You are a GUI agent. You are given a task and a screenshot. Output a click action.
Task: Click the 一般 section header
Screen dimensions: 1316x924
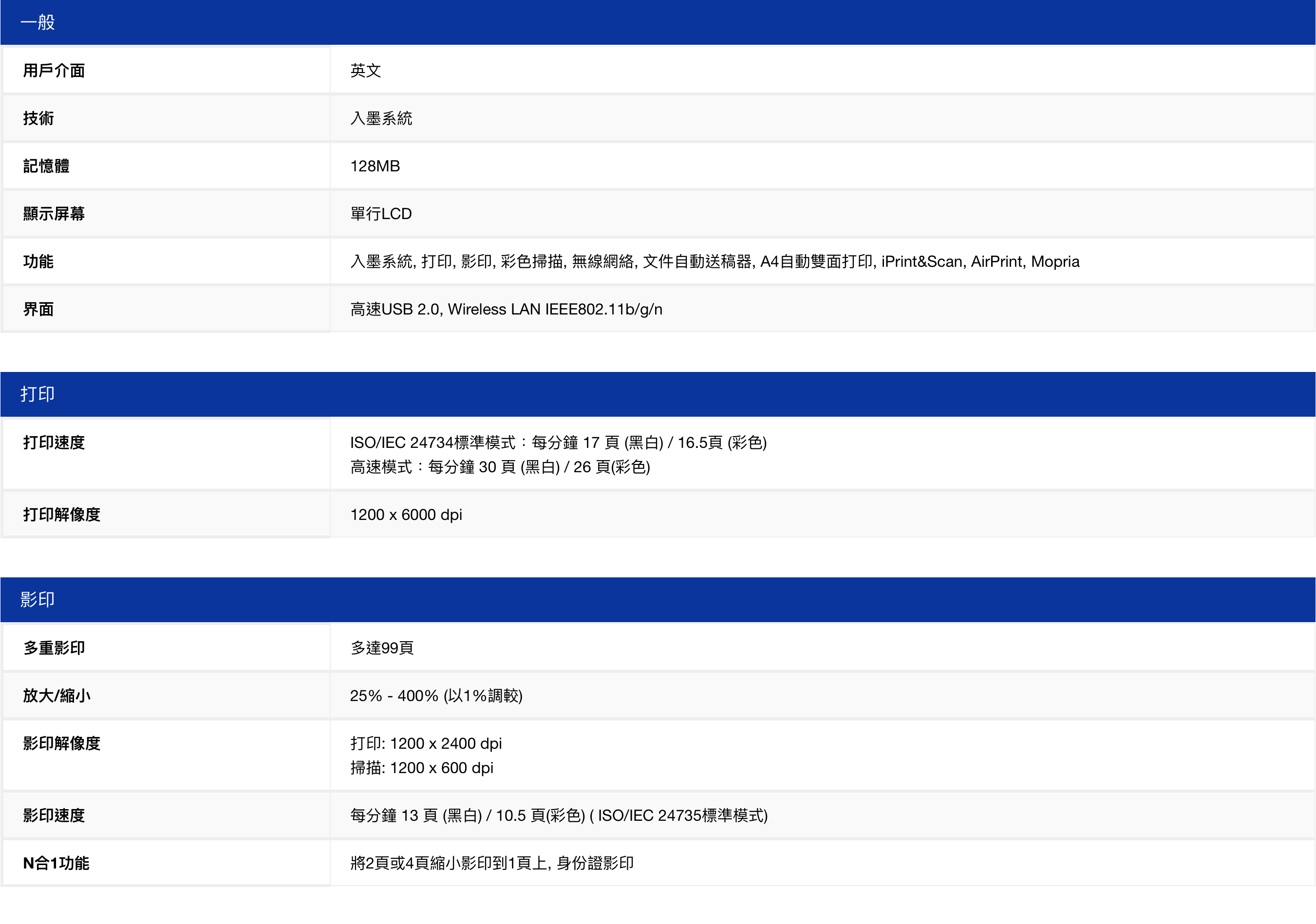38,22
